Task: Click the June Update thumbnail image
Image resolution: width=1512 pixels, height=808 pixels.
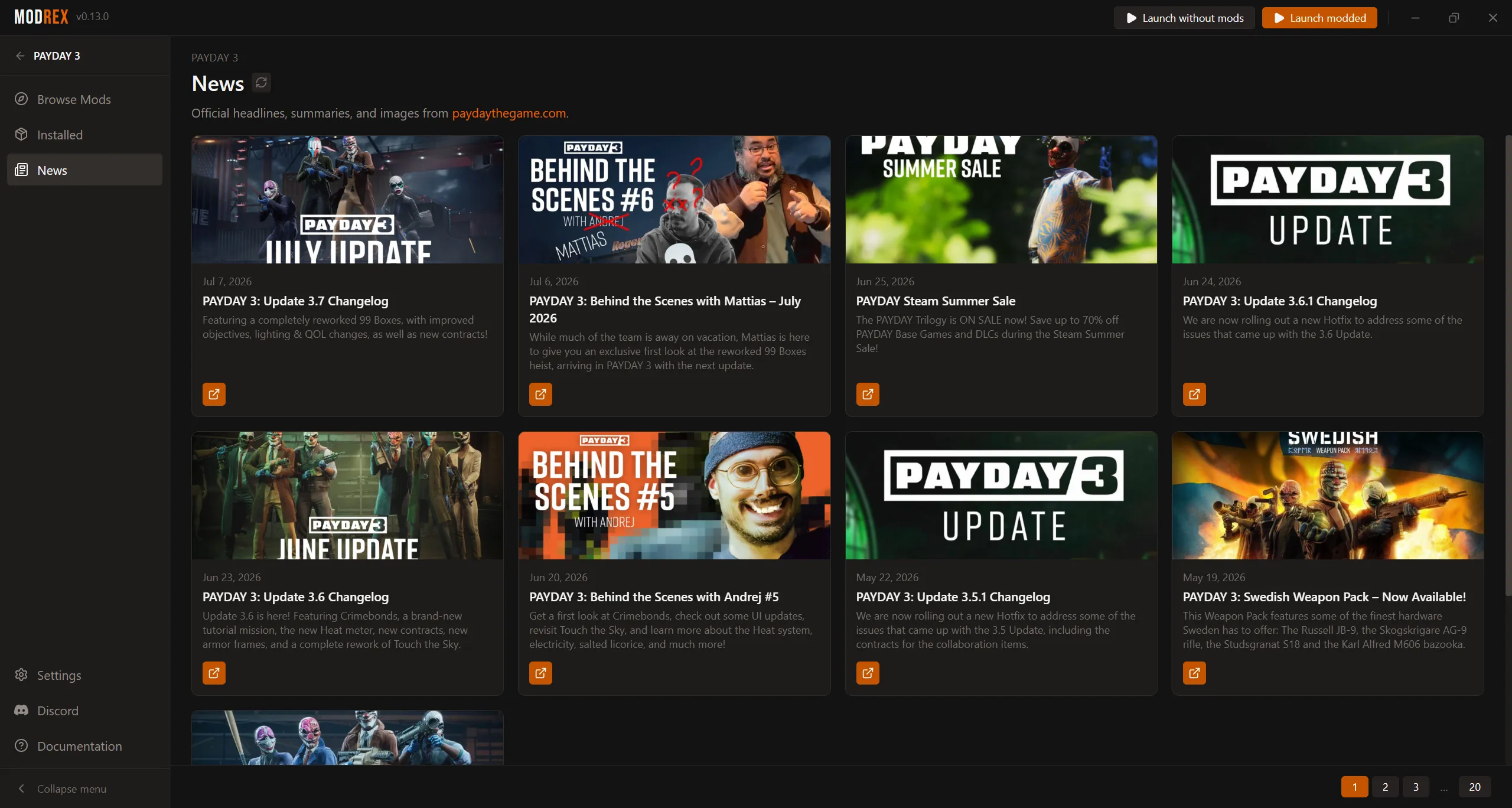Action: click(x=347, y=496)
